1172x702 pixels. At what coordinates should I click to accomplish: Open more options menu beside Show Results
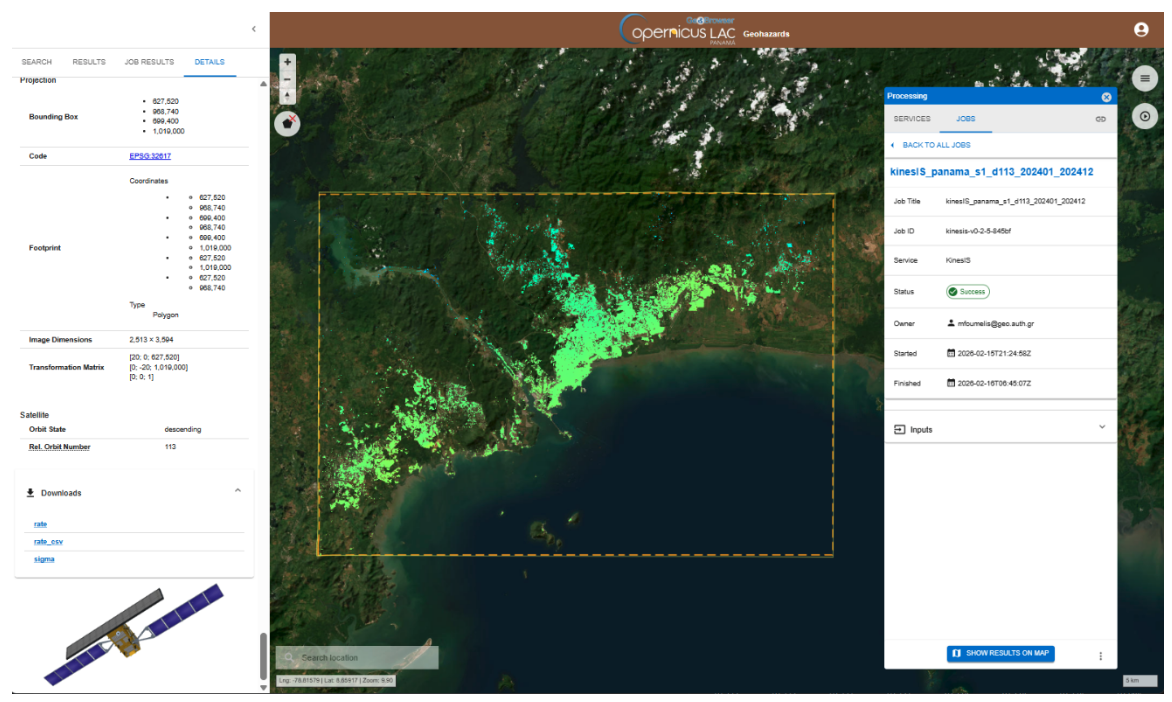pos(1100,656)
